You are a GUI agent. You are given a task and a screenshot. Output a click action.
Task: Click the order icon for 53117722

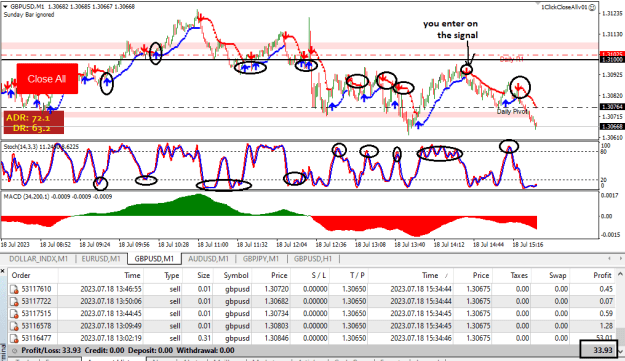[14, 302]
